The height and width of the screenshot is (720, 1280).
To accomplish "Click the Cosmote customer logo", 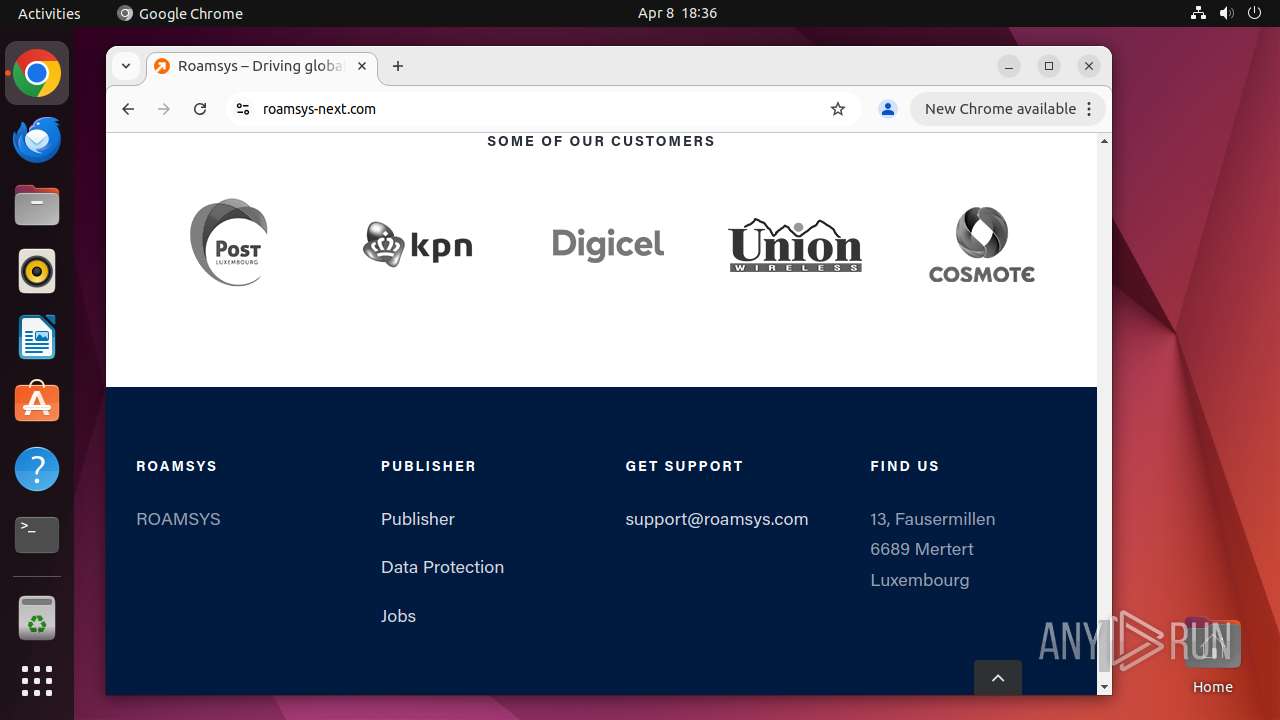I will tap(981, 244).
